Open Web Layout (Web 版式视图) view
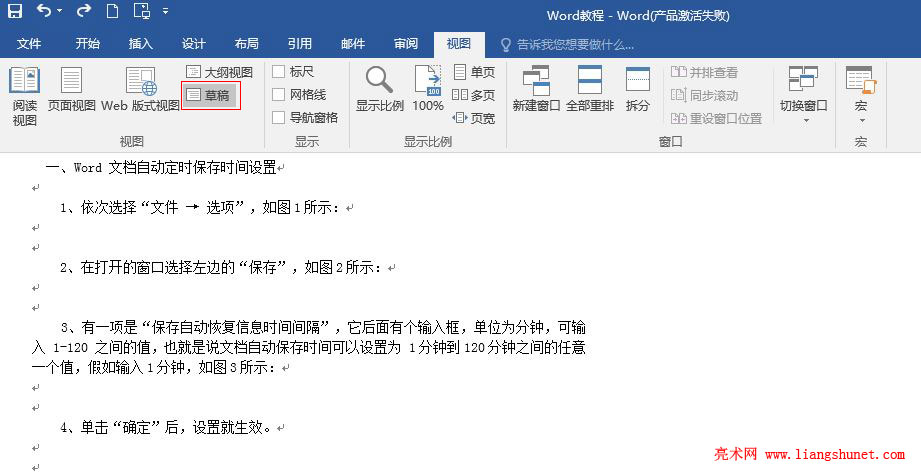921x472 pixels. [140, 89]
